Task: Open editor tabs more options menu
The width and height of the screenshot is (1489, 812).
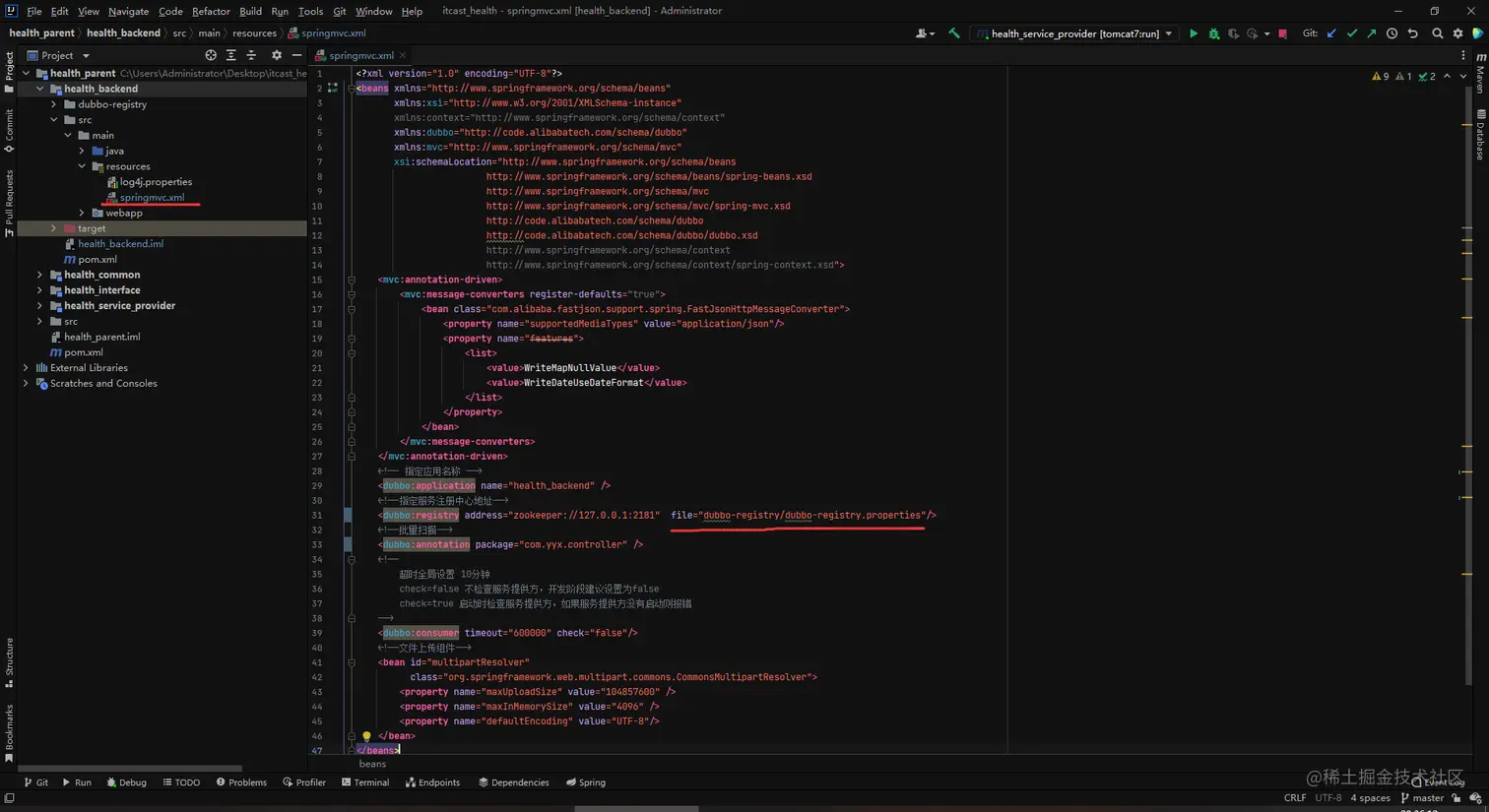Action: click(1463, 56)
